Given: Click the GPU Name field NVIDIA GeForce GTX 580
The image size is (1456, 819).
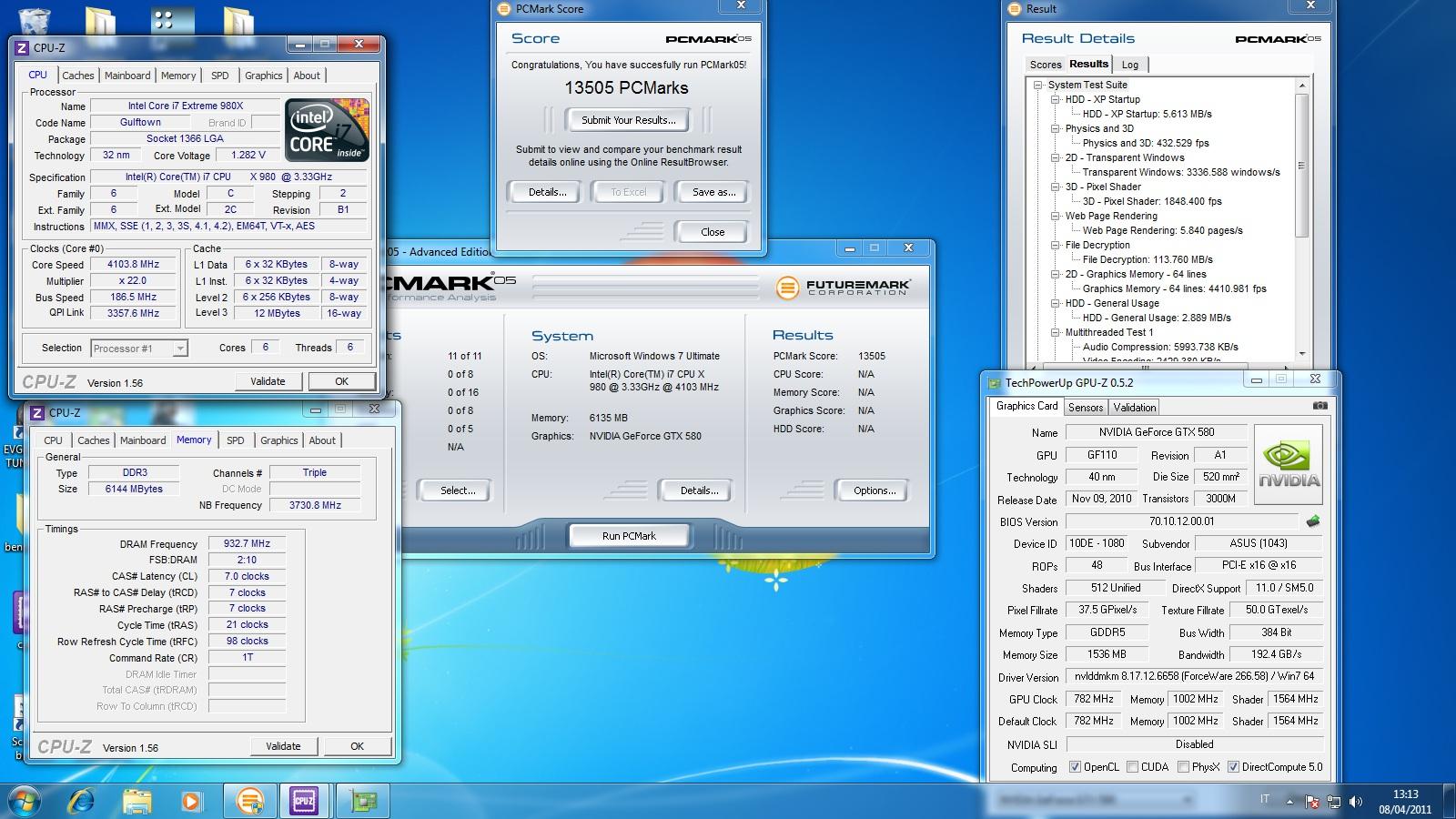Looking at the screenshot, I should (x=1156, y=432).
